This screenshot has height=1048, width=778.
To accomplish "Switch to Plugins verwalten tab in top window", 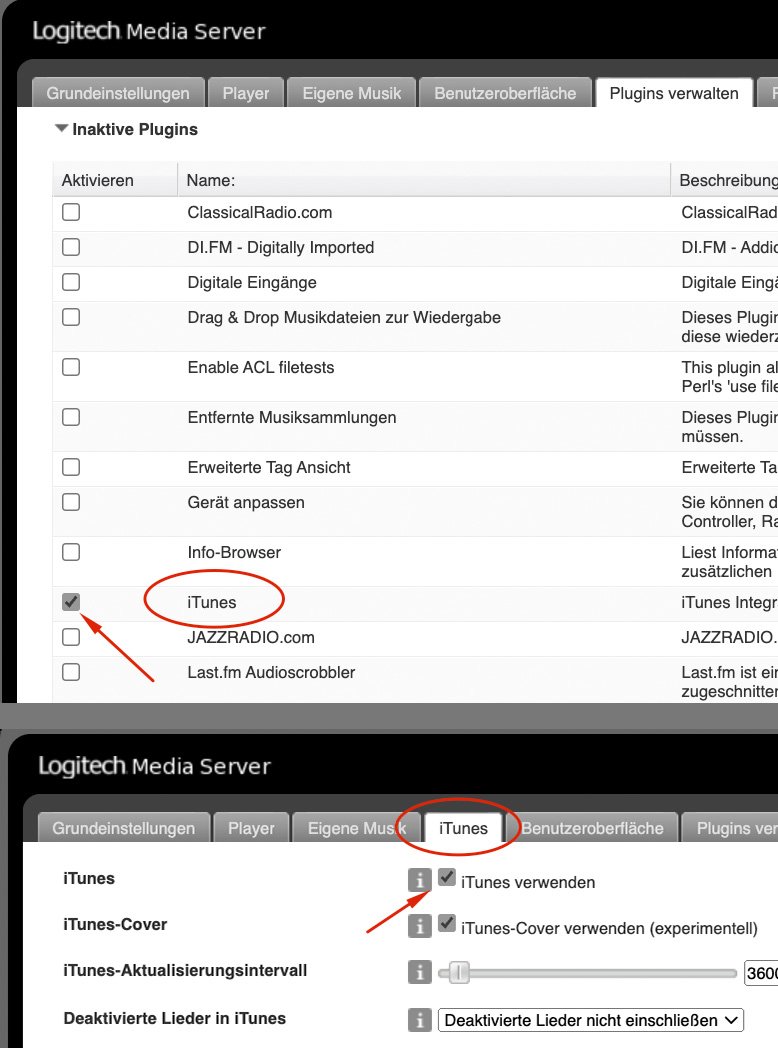I will click(674, 93).
